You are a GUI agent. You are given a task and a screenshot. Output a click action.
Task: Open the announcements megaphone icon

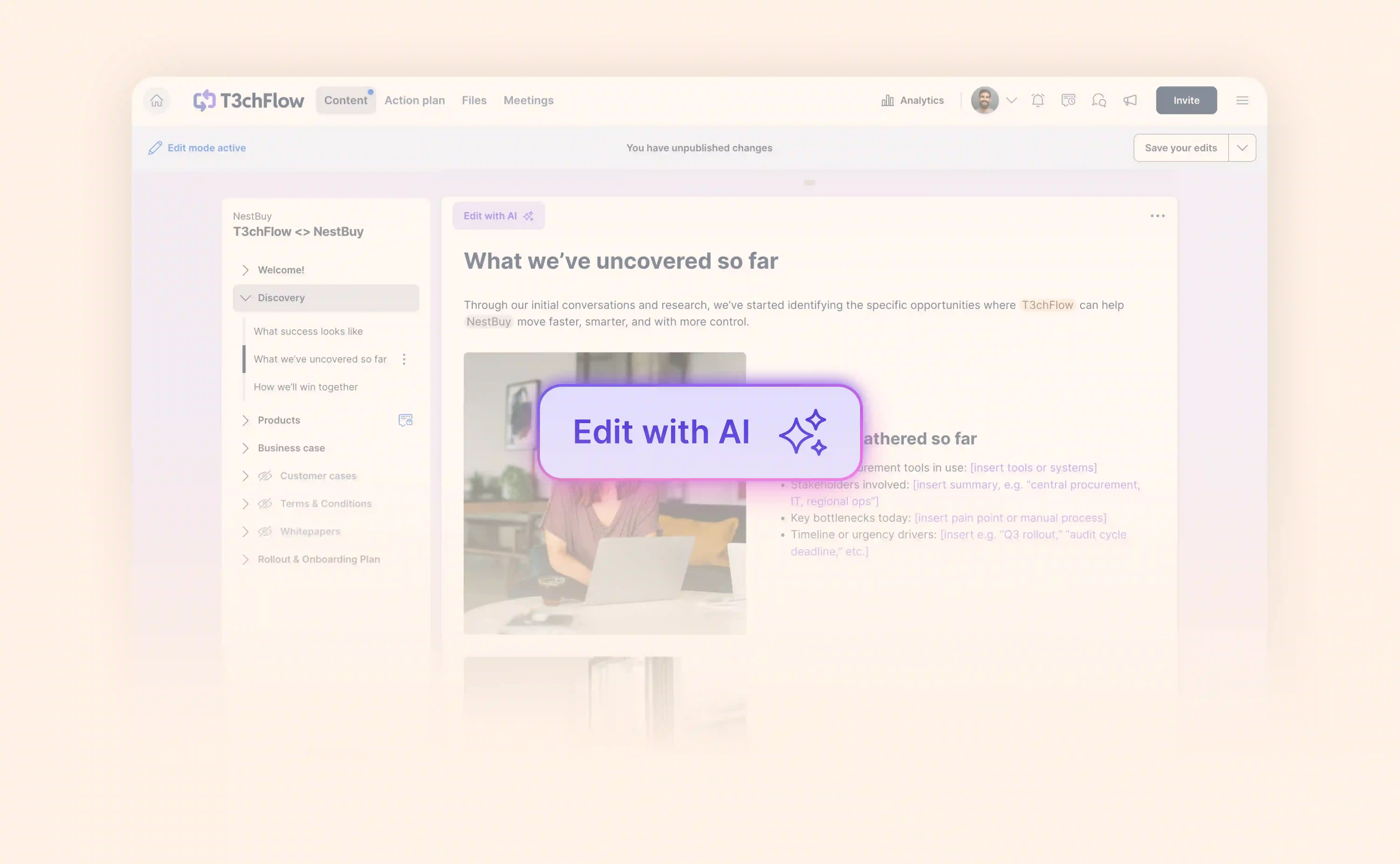[1130, 101]
